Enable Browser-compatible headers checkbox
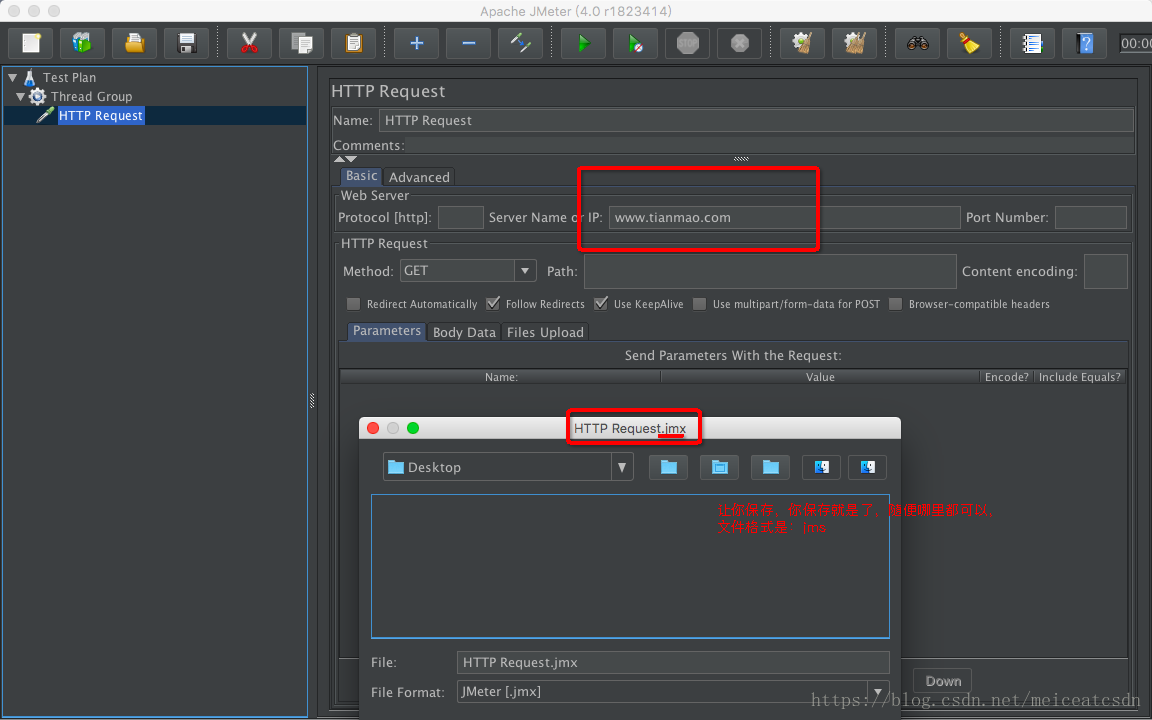 click(x=896, y=304)
